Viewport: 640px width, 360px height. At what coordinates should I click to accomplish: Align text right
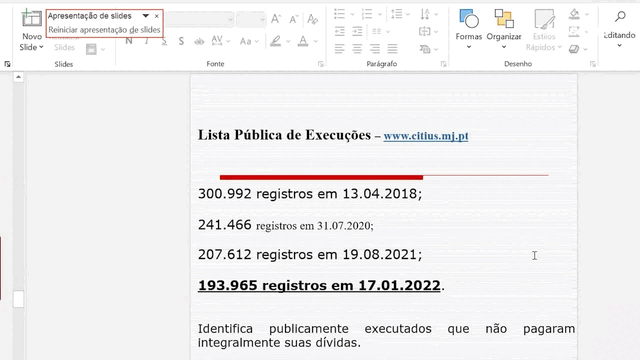[x=375, y=49]
